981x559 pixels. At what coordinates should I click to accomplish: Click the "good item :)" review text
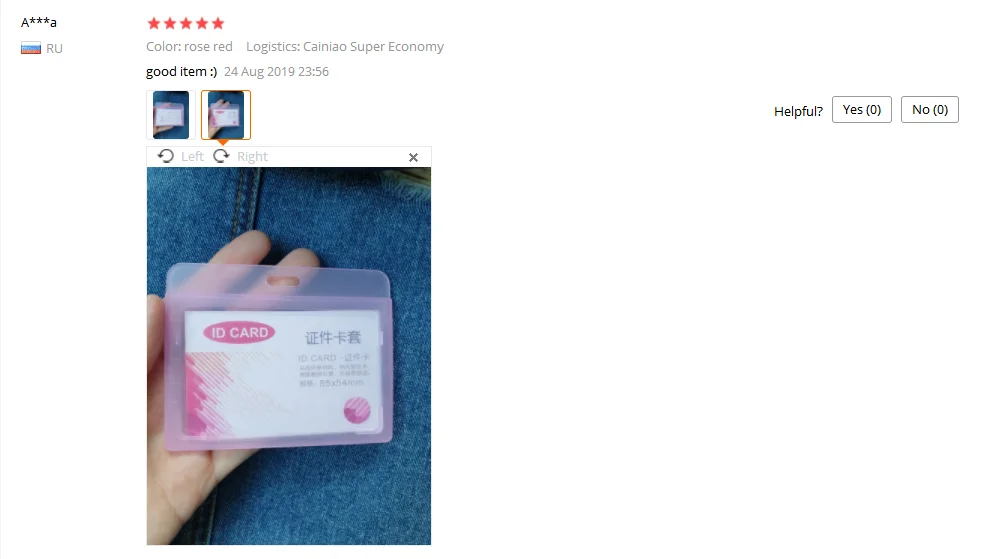[x=181, y=72]
